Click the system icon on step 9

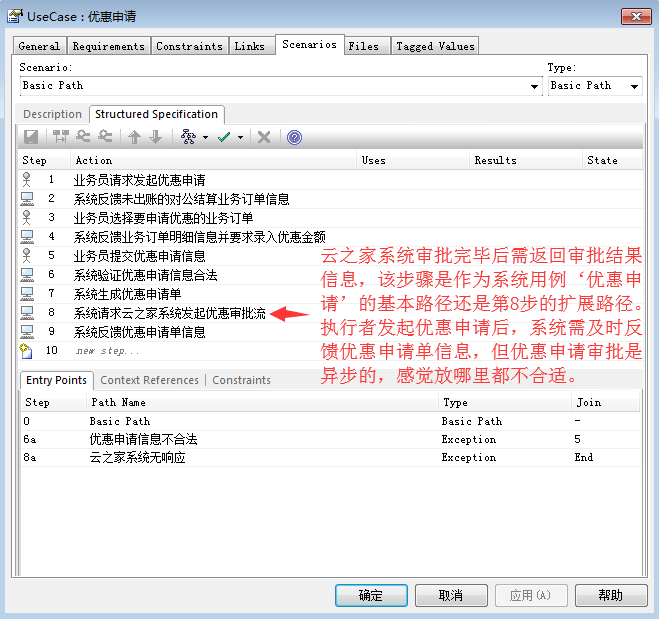coord(27,332)
